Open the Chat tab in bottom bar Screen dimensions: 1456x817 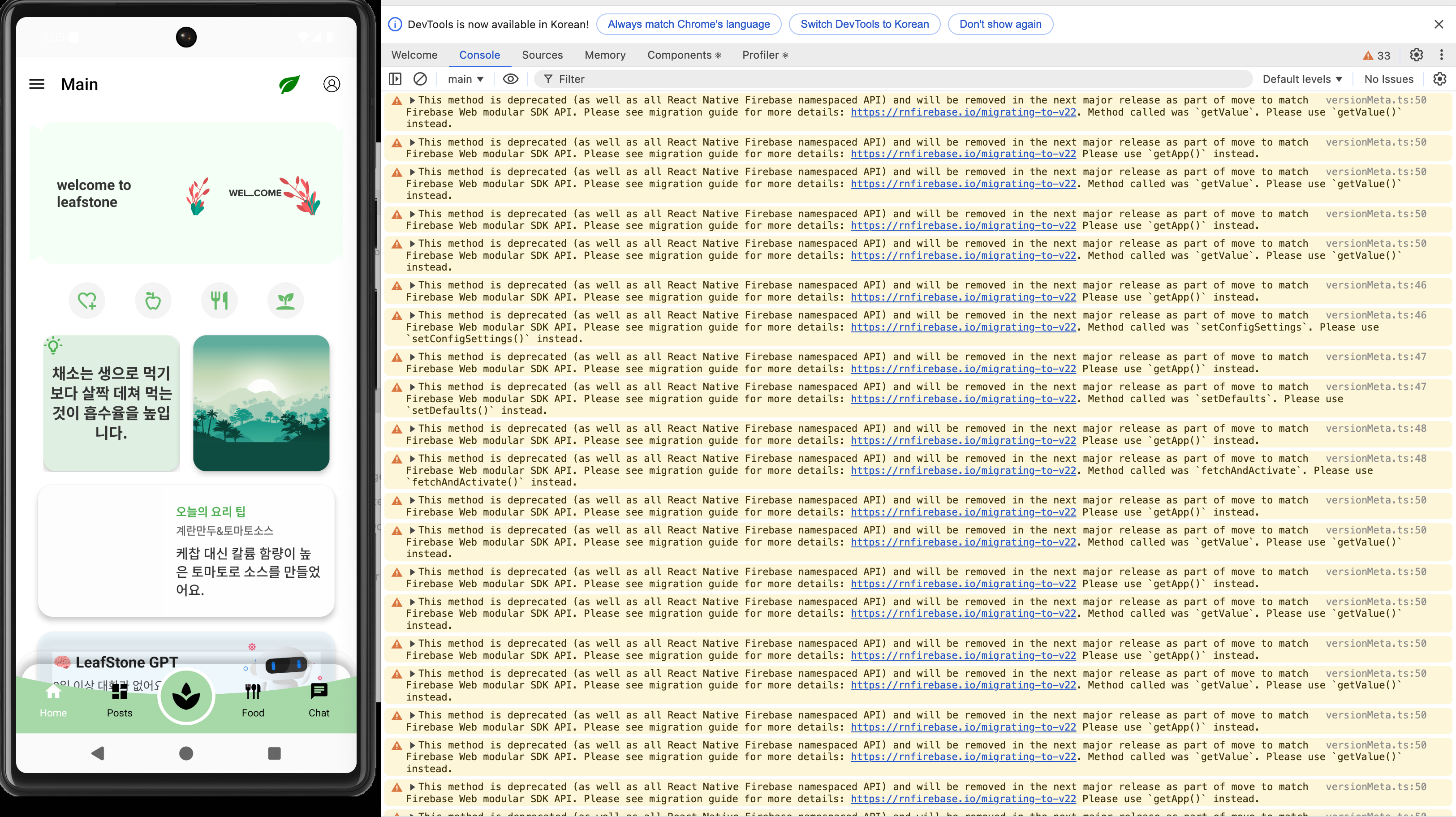[319, 700]
